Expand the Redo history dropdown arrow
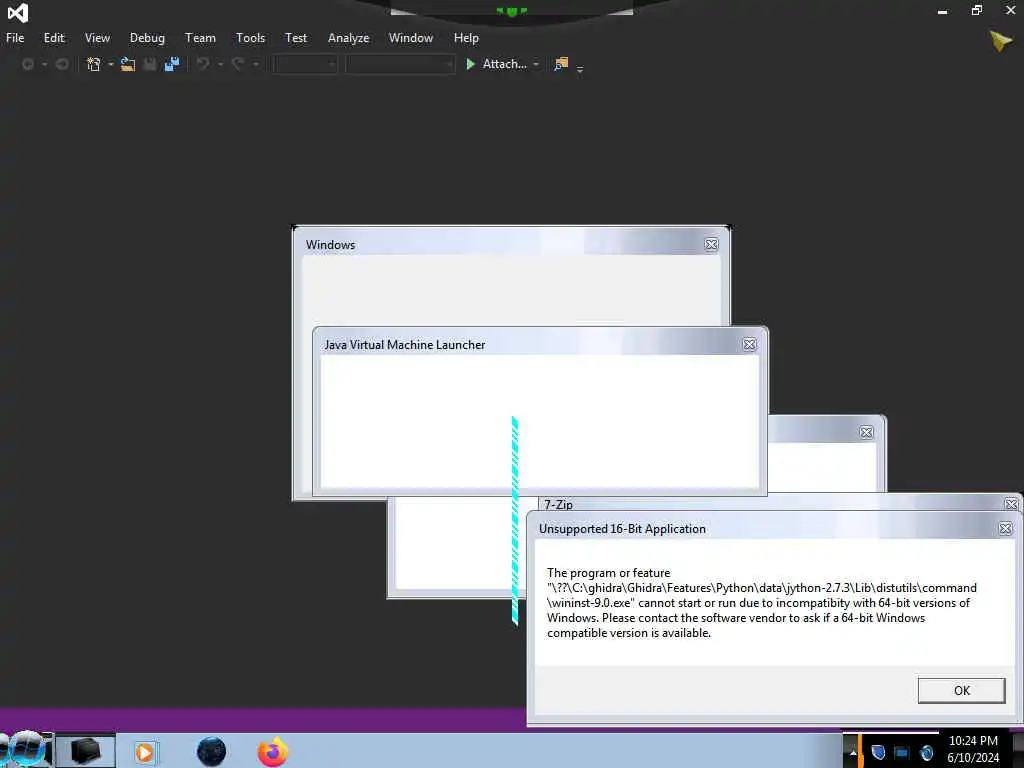1024x768 pixels. pyautogui.click(x=255, y=64)
